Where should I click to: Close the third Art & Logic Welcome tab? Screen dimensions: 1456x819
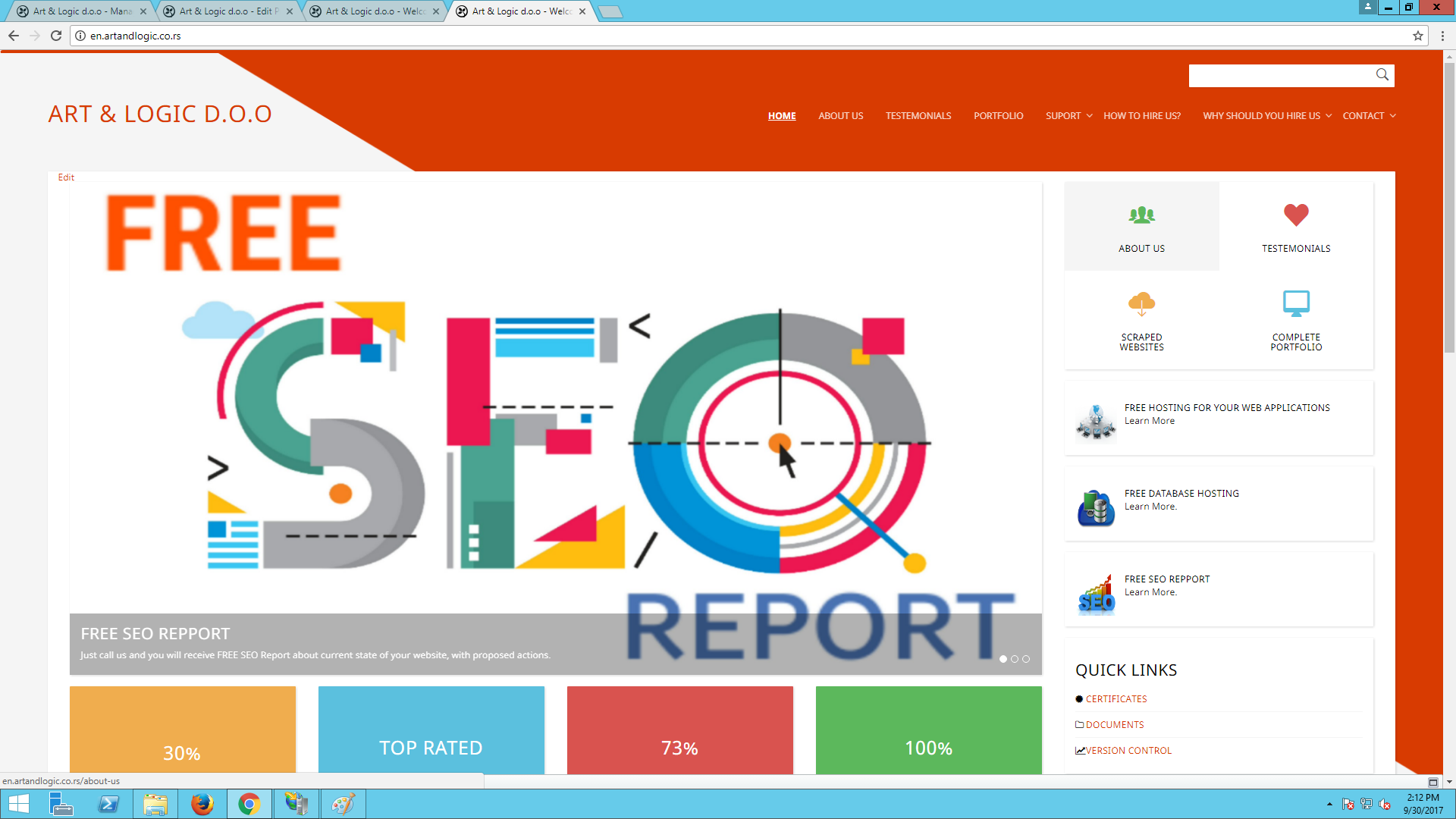coord(436,11)
